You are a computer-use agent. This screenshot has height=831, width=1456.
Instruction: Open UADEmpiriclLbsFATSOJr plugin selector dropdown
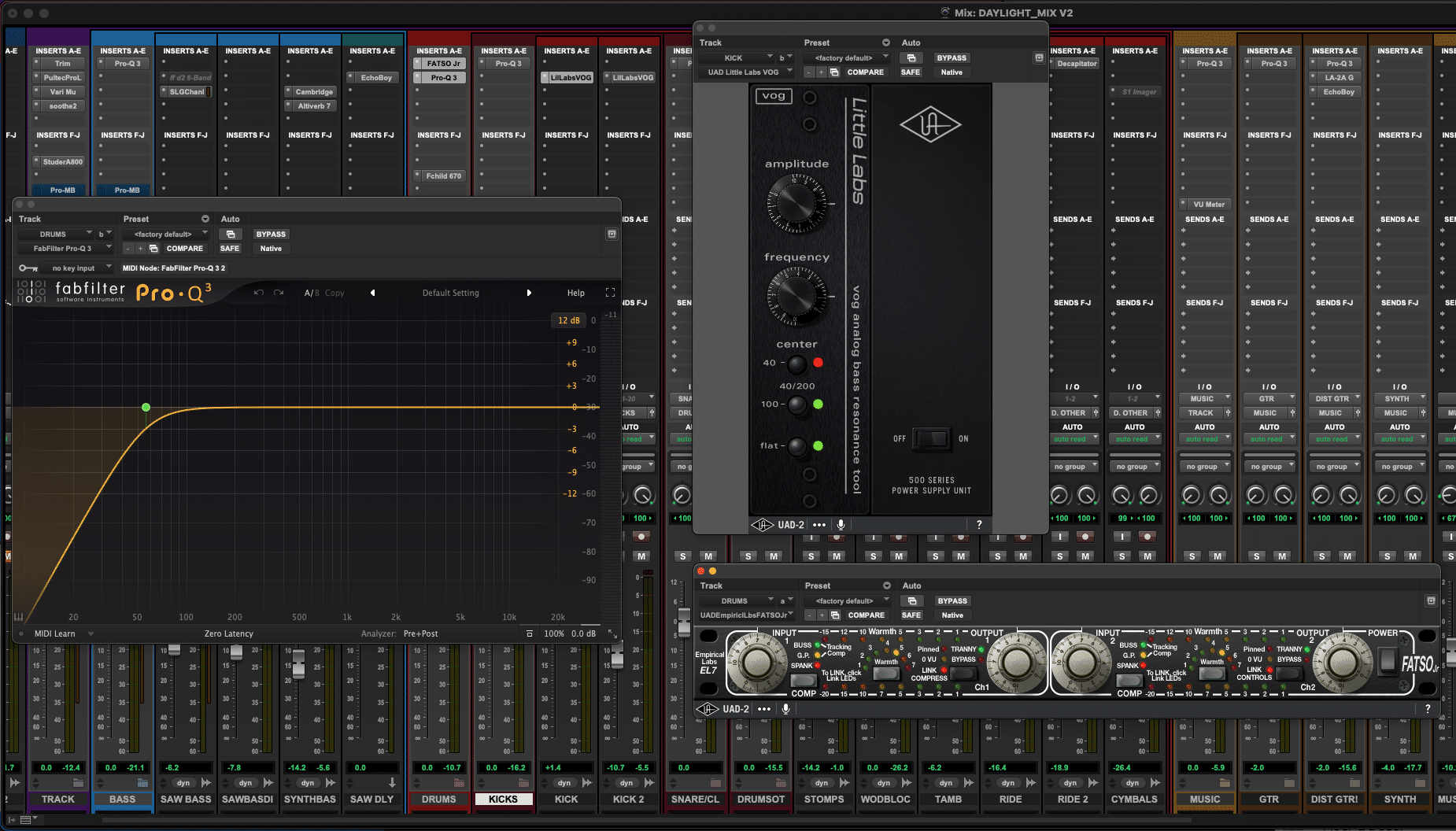click(x=746, y=615)
